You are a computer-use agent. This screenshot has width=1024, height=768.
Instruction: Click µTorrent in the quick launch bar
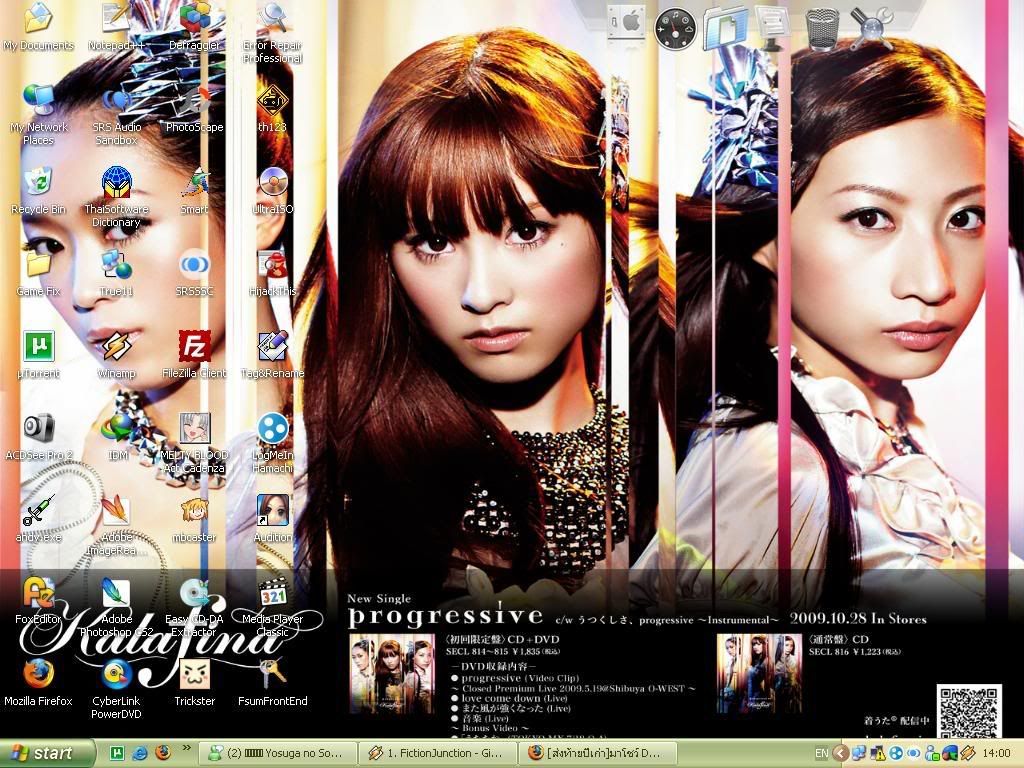pyautogui.click(x=117, y=753)
